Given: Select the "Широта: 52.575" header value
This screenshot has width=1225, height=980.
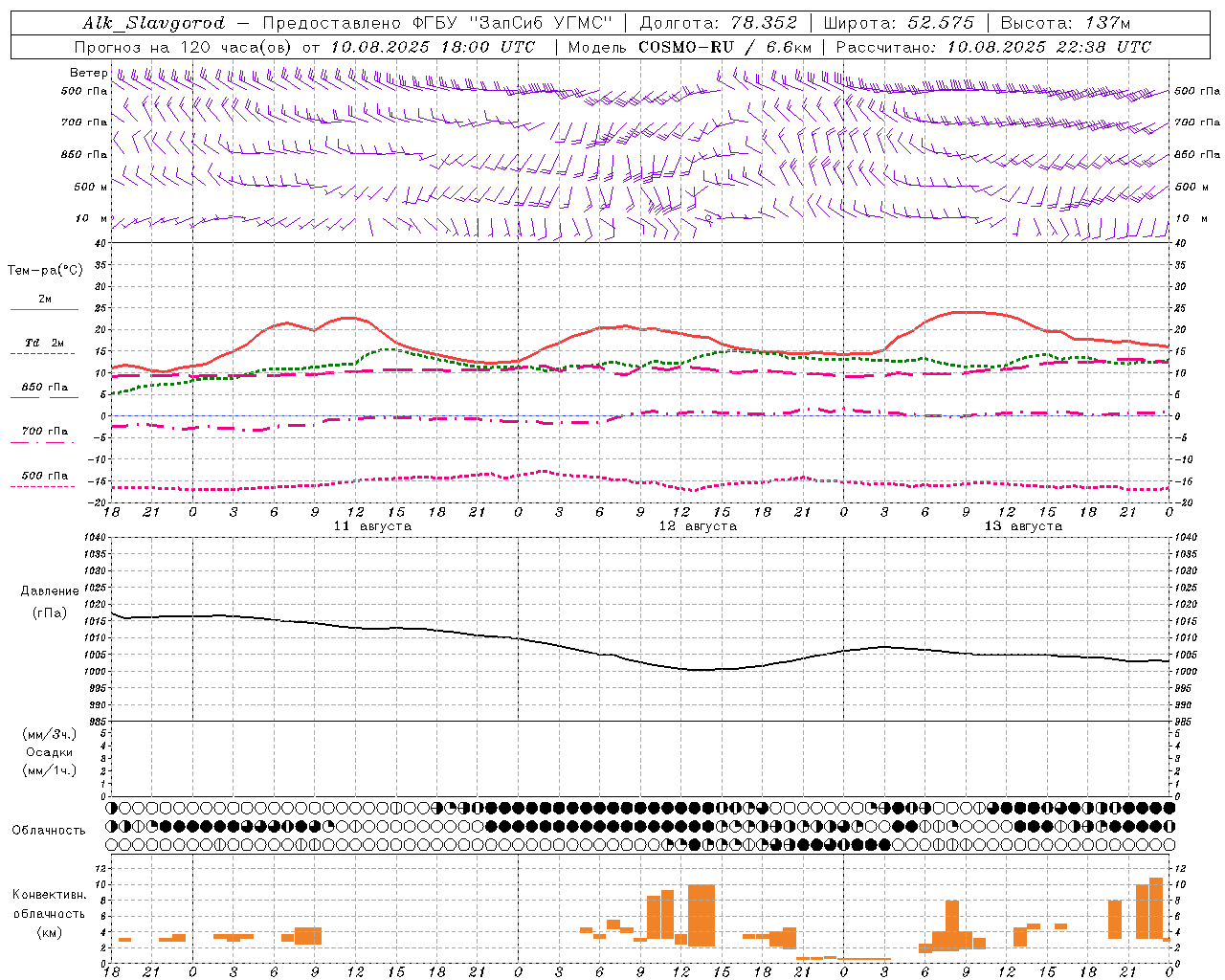Looking at the screenshot, I should click(x=899, y=23).
